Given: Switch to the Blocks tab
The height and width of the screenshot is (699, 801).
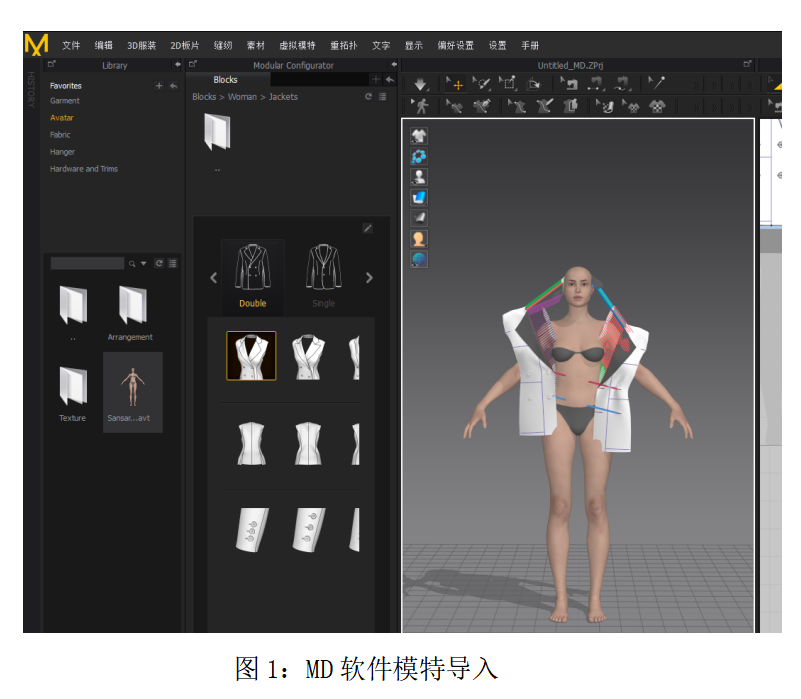Looking at the screenshot, I should [226, 80].
